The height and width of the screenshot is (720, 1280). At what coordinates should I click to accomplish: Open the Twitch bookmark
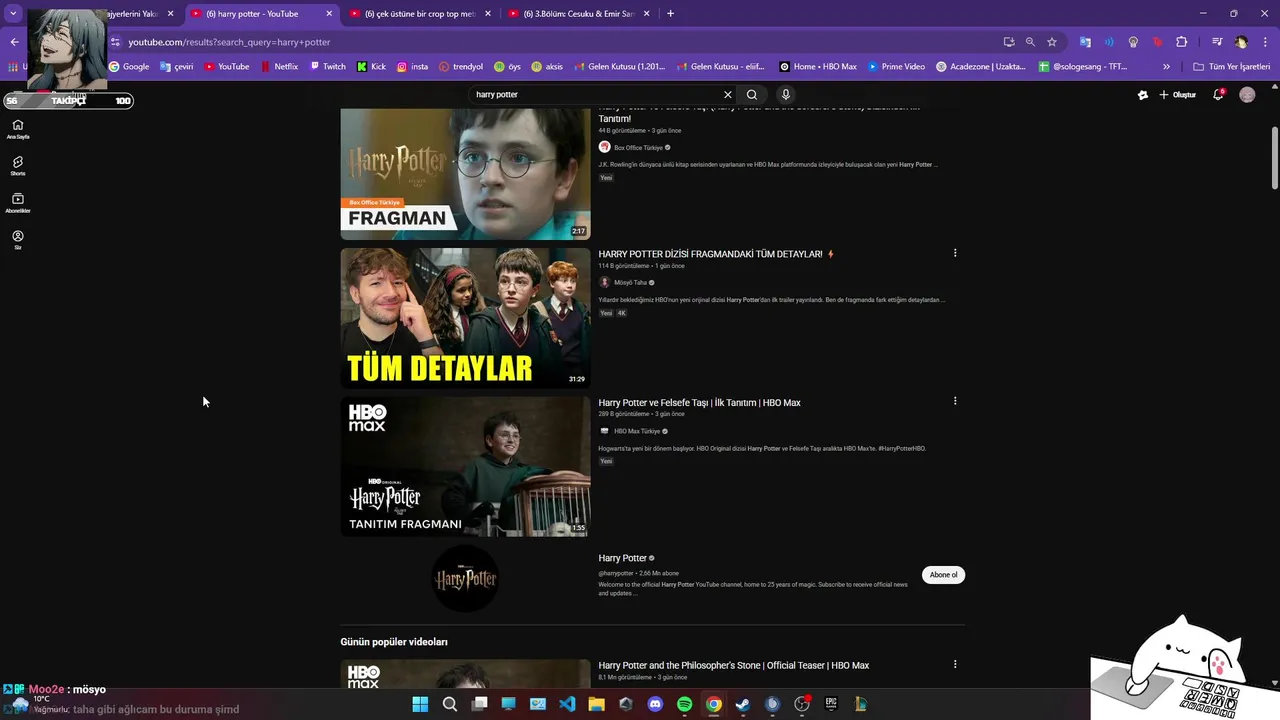pos(327,67)
